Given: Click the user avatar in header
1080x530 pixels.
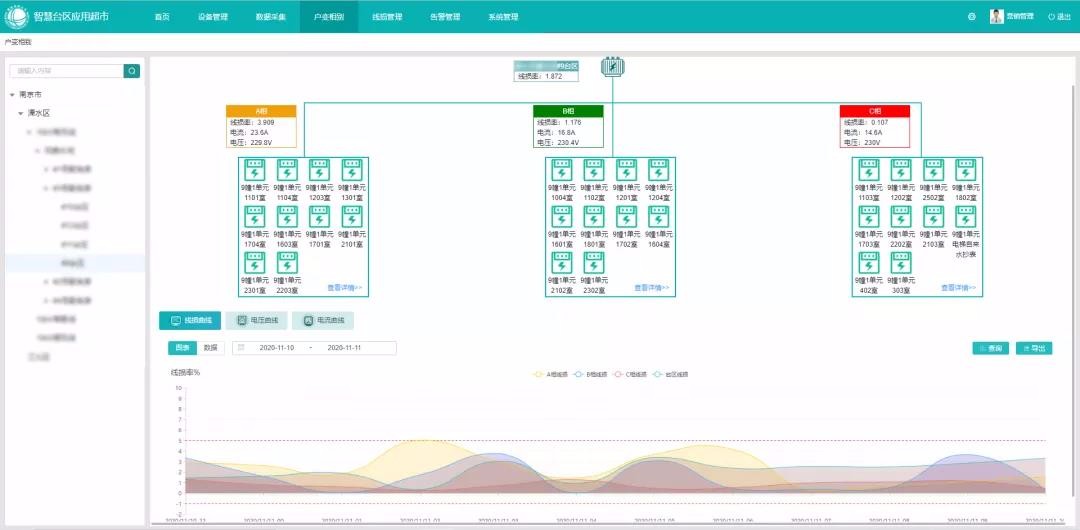Looking at the screenshot, I should (996, 16).
